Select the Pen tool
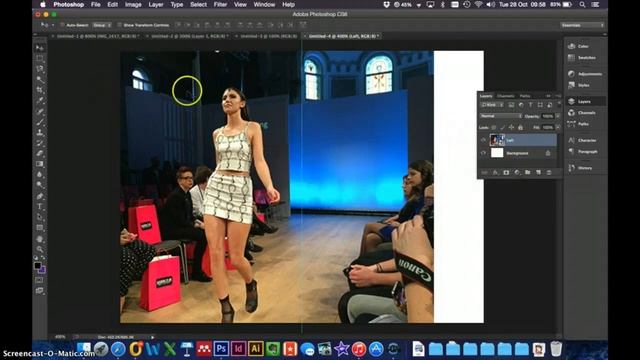The image size is (640, 360). [40, 196]
